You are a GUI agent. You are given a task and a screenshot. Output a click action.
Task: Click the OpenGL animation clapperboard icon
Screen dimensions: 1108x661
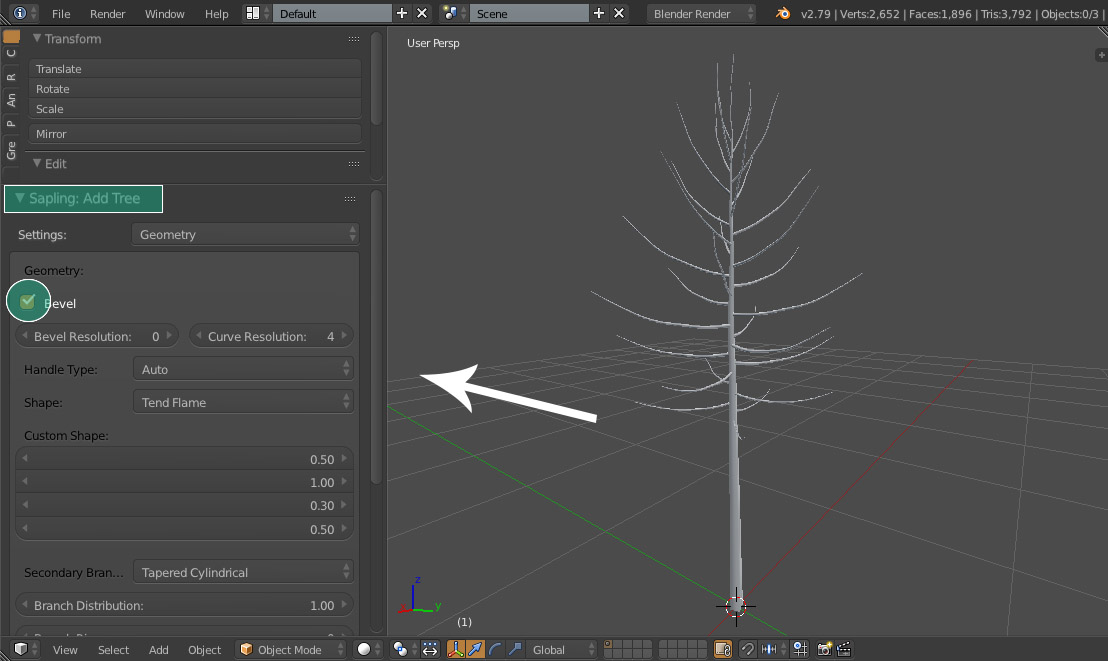pos(843,649)
